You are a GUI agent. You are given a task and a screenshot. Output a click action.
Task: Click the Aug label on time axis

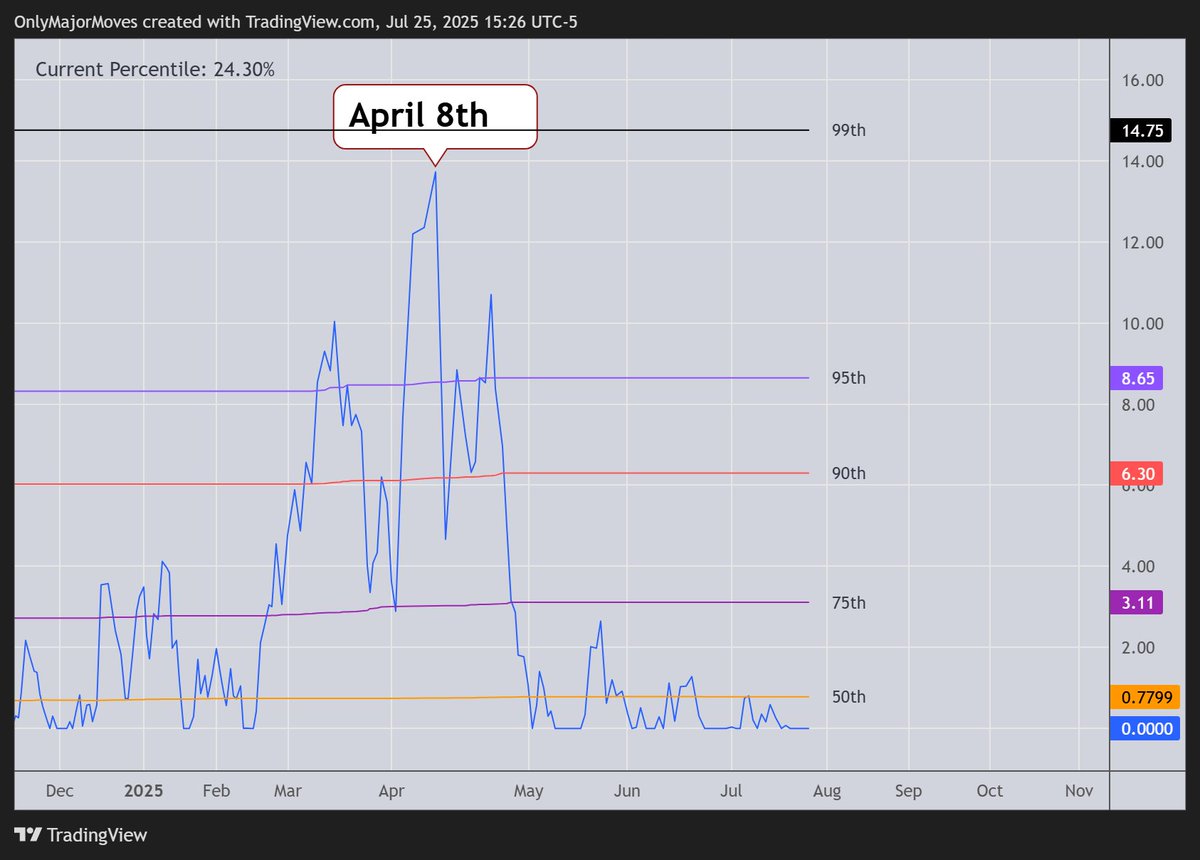[827, 790]
